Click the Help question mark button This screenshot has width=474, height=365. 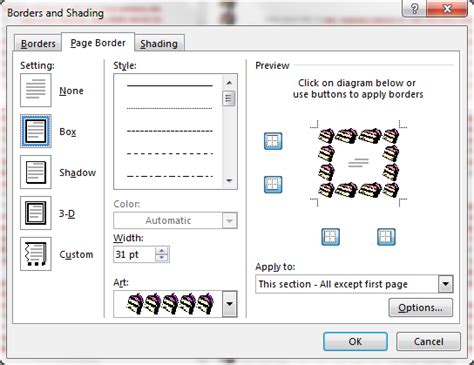pyautogui.click(x=415, y=8)
